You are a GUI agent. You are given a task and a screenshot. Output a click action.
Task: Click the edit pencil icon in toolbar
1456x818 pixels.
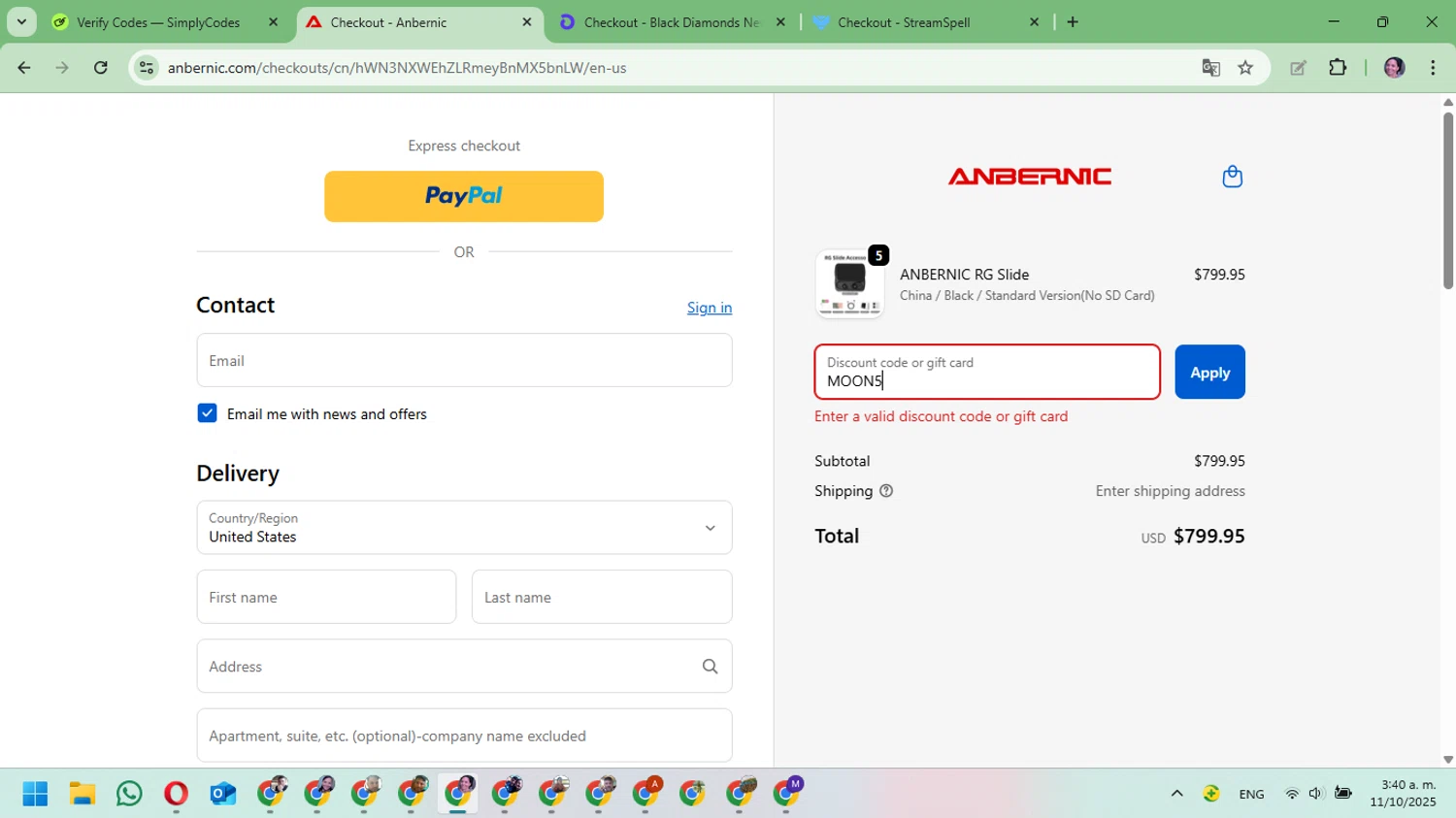tap(1298, 68)
